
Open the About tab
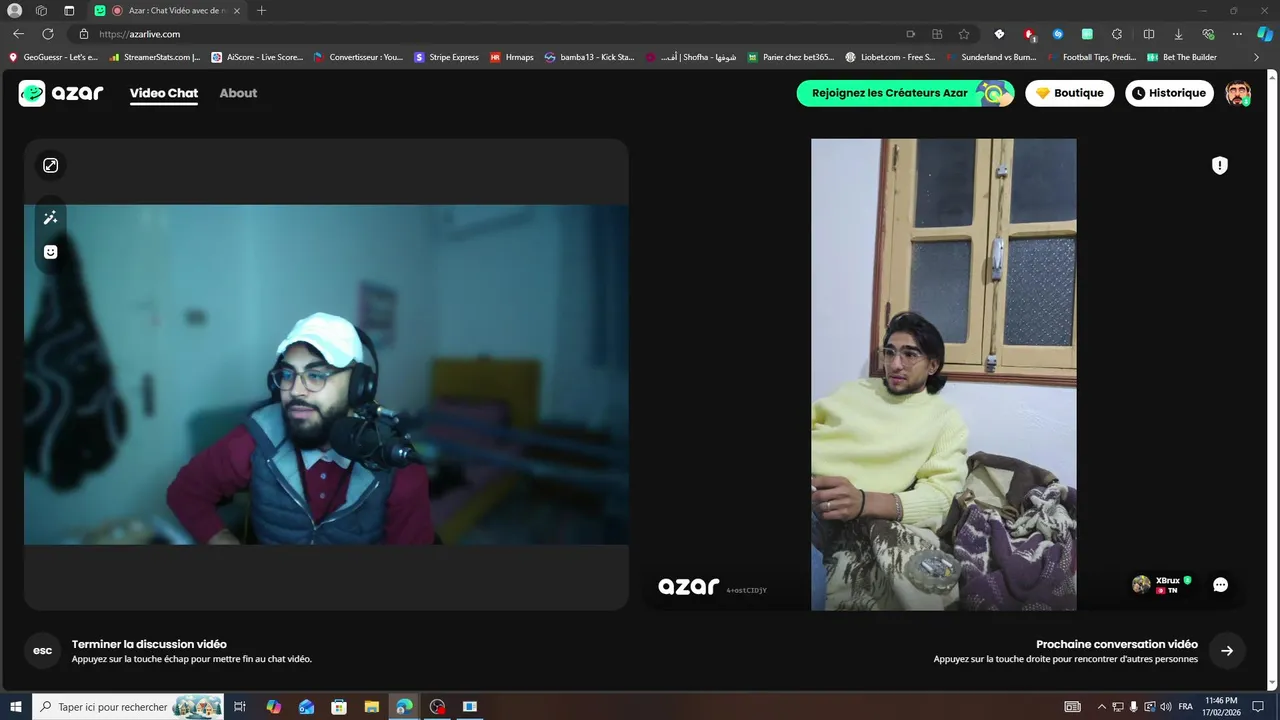(238, 93)
